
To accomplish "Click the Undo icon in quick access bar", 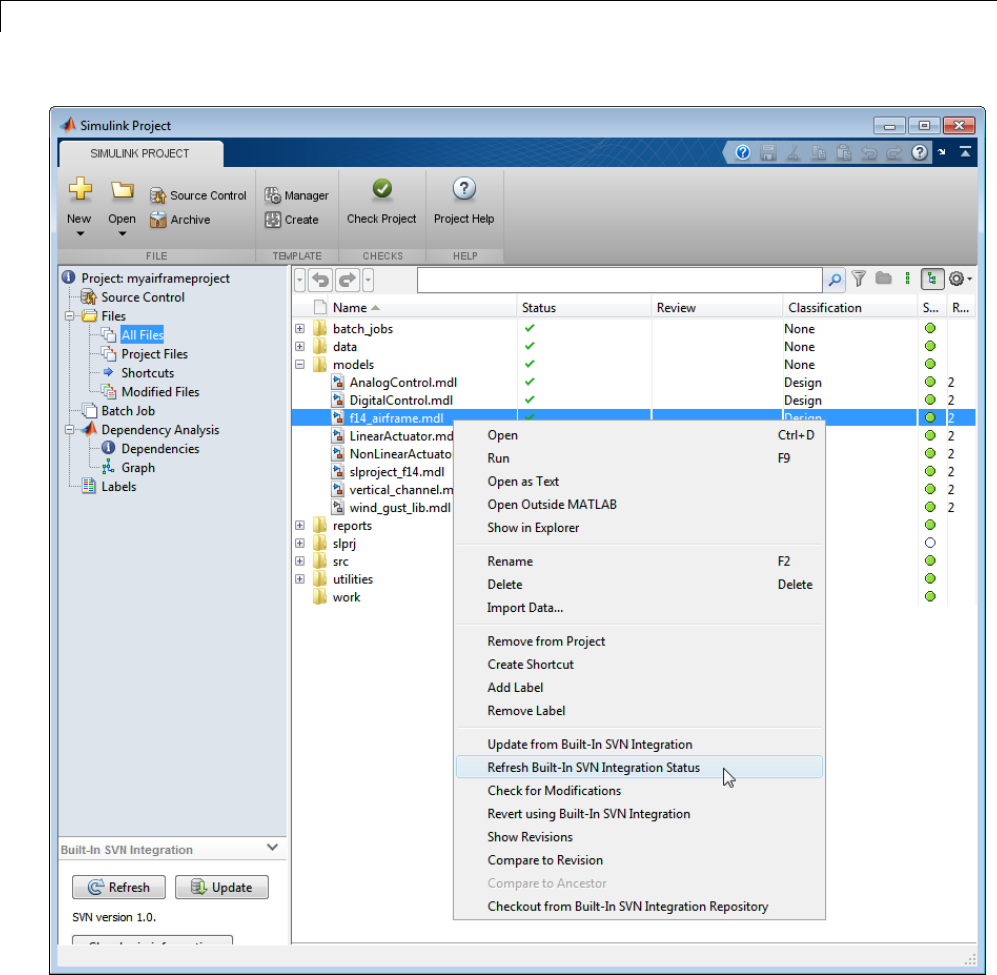I will [x=869, y=153].
